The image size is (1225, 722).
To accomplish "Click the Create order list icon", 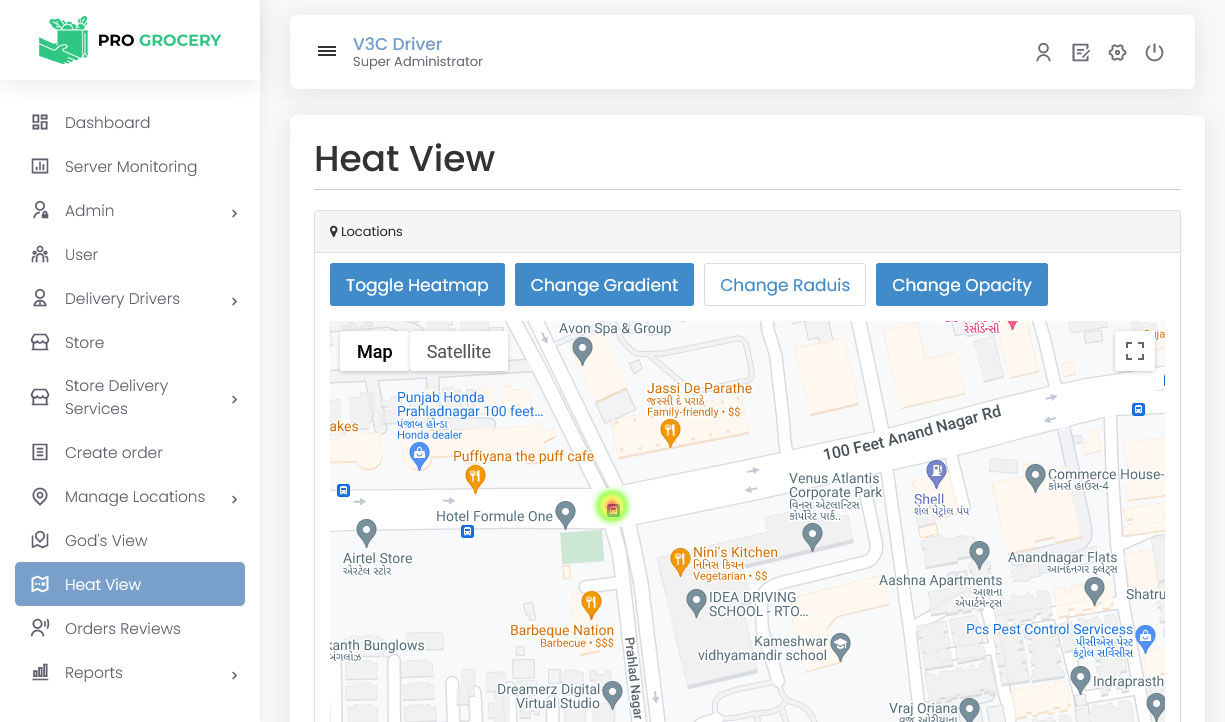I will tap(40, 452).
